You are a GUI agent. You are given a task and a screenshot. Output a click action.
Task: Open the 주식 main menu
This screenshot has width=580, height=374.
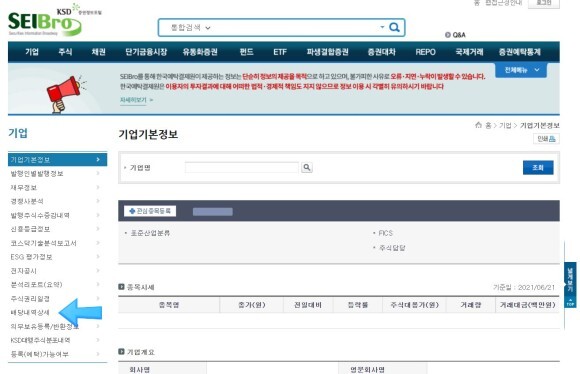65,52
